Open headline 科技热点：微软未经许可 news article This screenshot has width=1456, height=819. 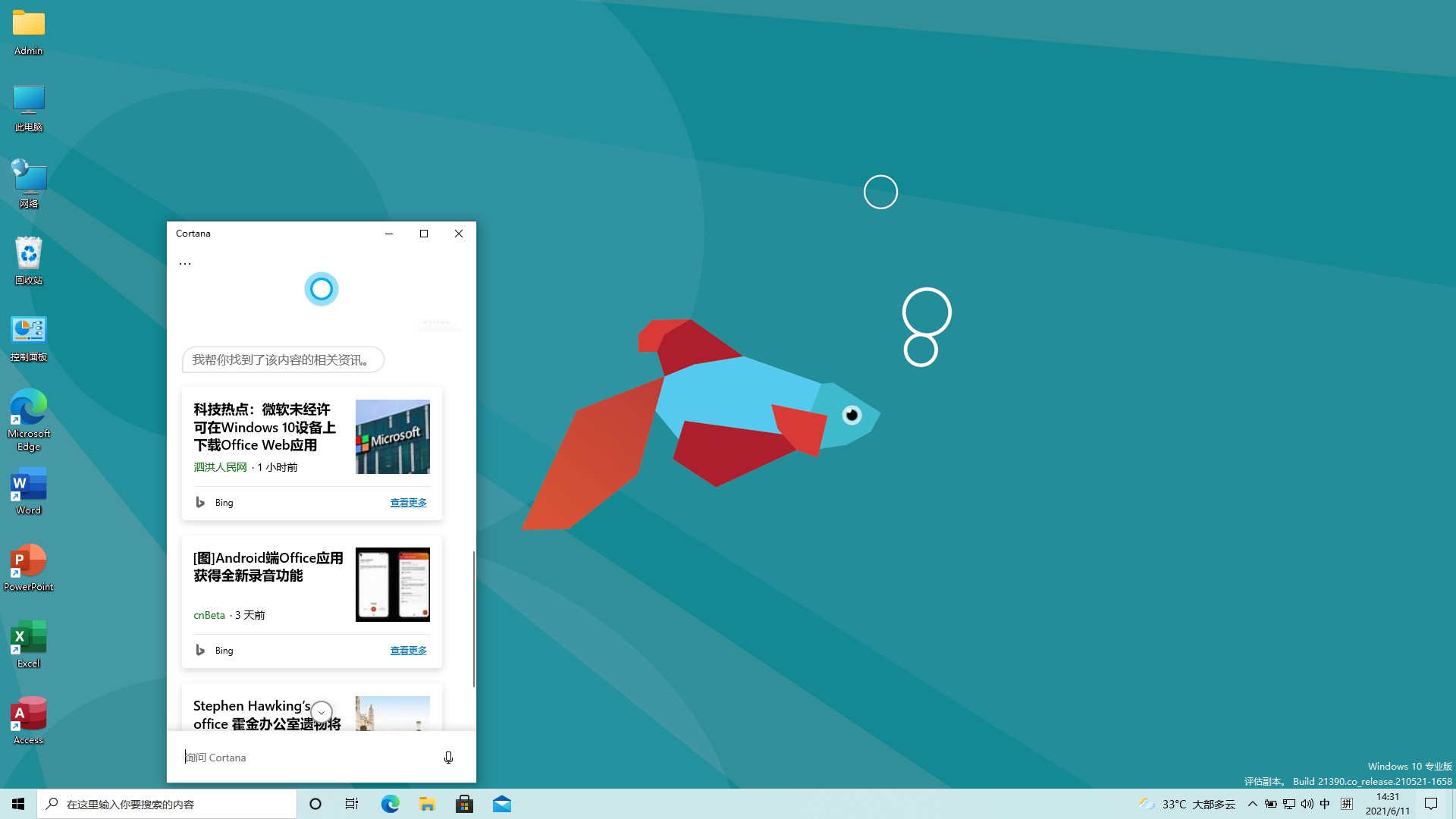[265, 427]
